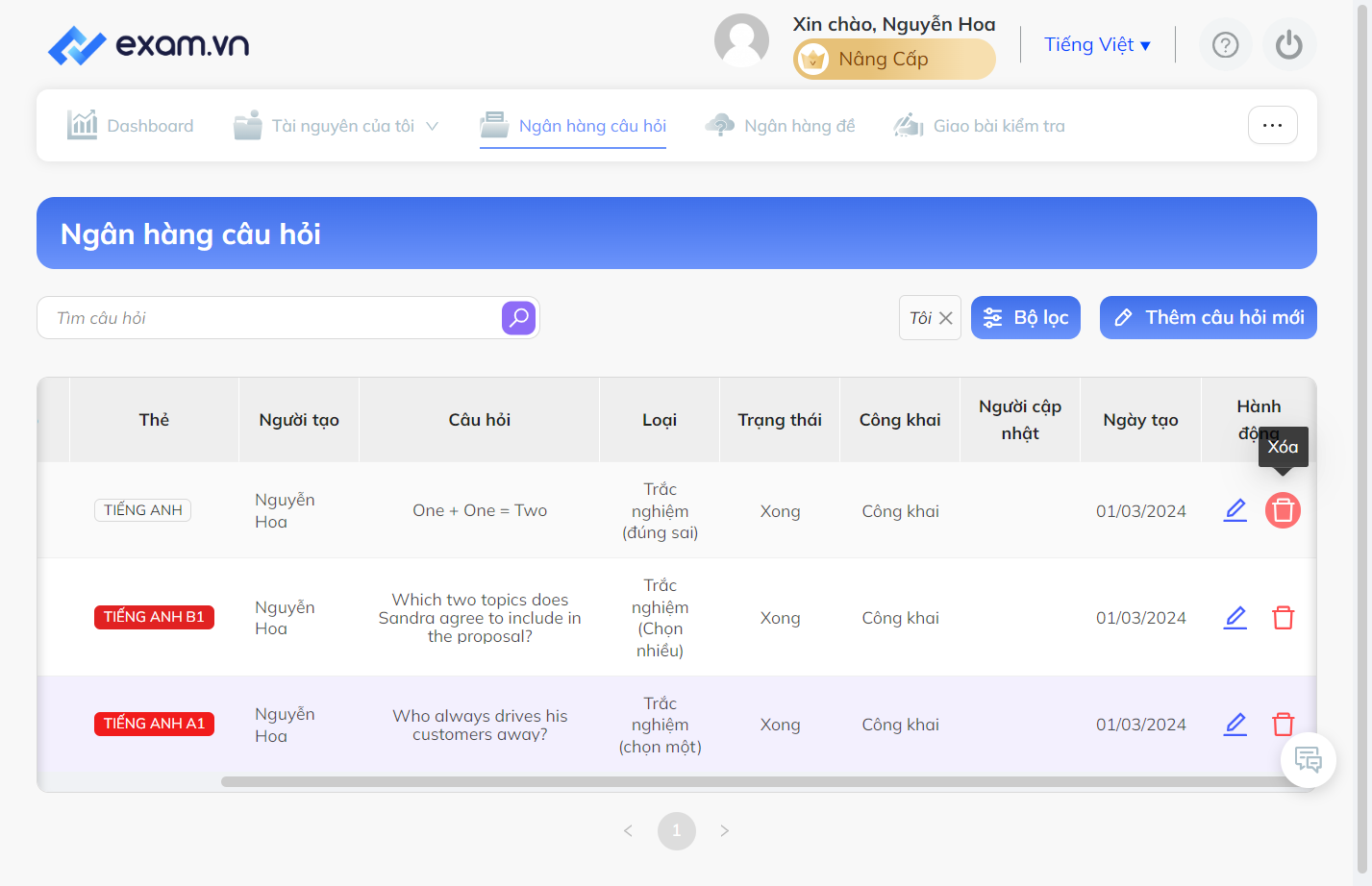Delete the TIẾNG ANH B1 question
Viewport: 1372px width, 886px height.
1283,618
